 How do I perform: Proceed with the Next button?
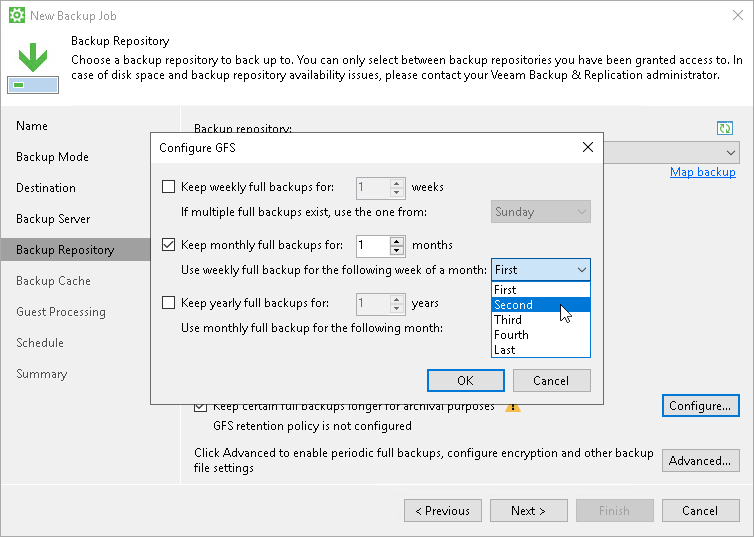click(528, 511)
